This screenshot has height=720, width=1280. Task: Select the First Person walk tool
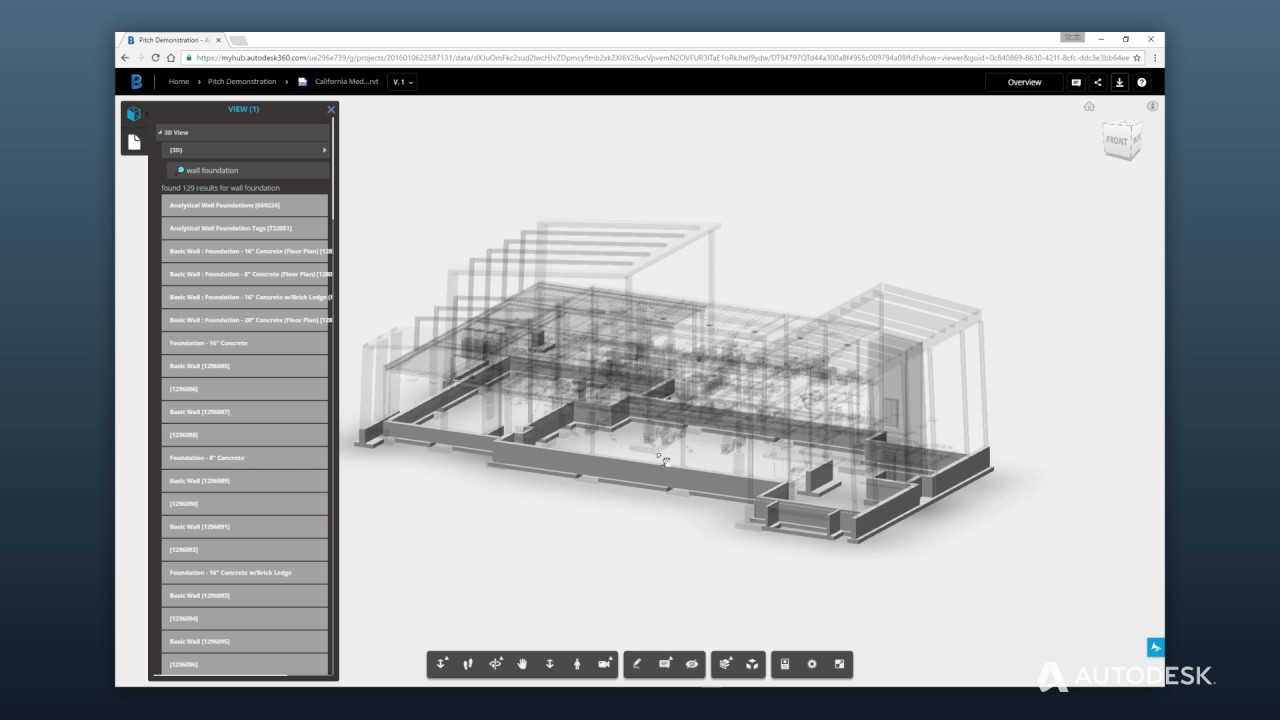pyautogui.click(x=577, y=664)
